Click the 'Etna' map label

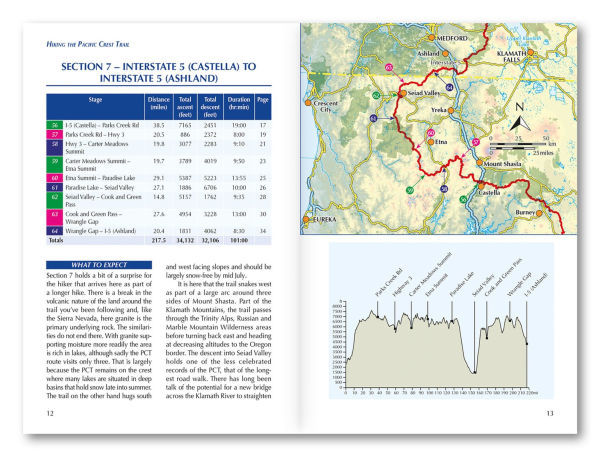(x=441, y=142)
